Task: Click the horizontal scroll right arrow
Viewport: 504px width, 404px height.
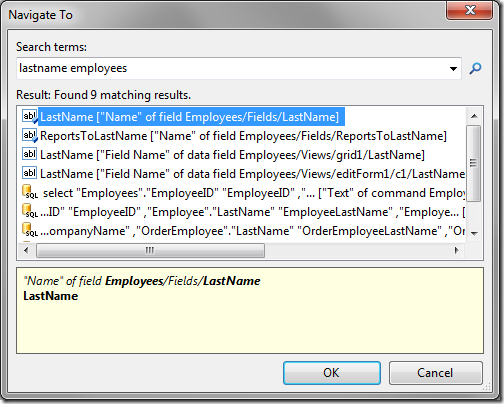Action: click(x=457, y=250)
